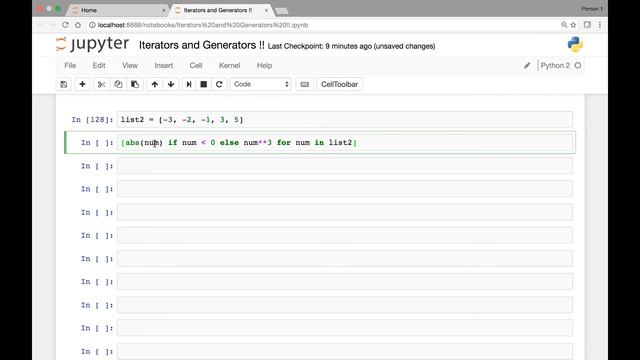Screen dimensions: 640x360
Task: Move selected cell up arrow
Action: point(155,84)
